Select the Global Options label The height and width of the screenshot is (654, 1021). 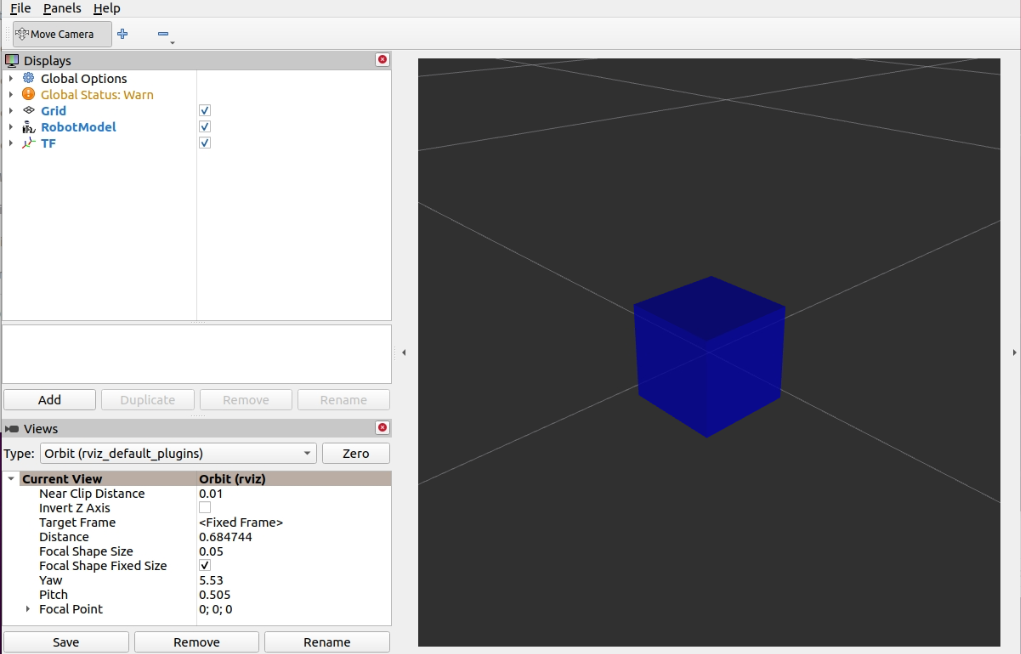tap(83, 78)
